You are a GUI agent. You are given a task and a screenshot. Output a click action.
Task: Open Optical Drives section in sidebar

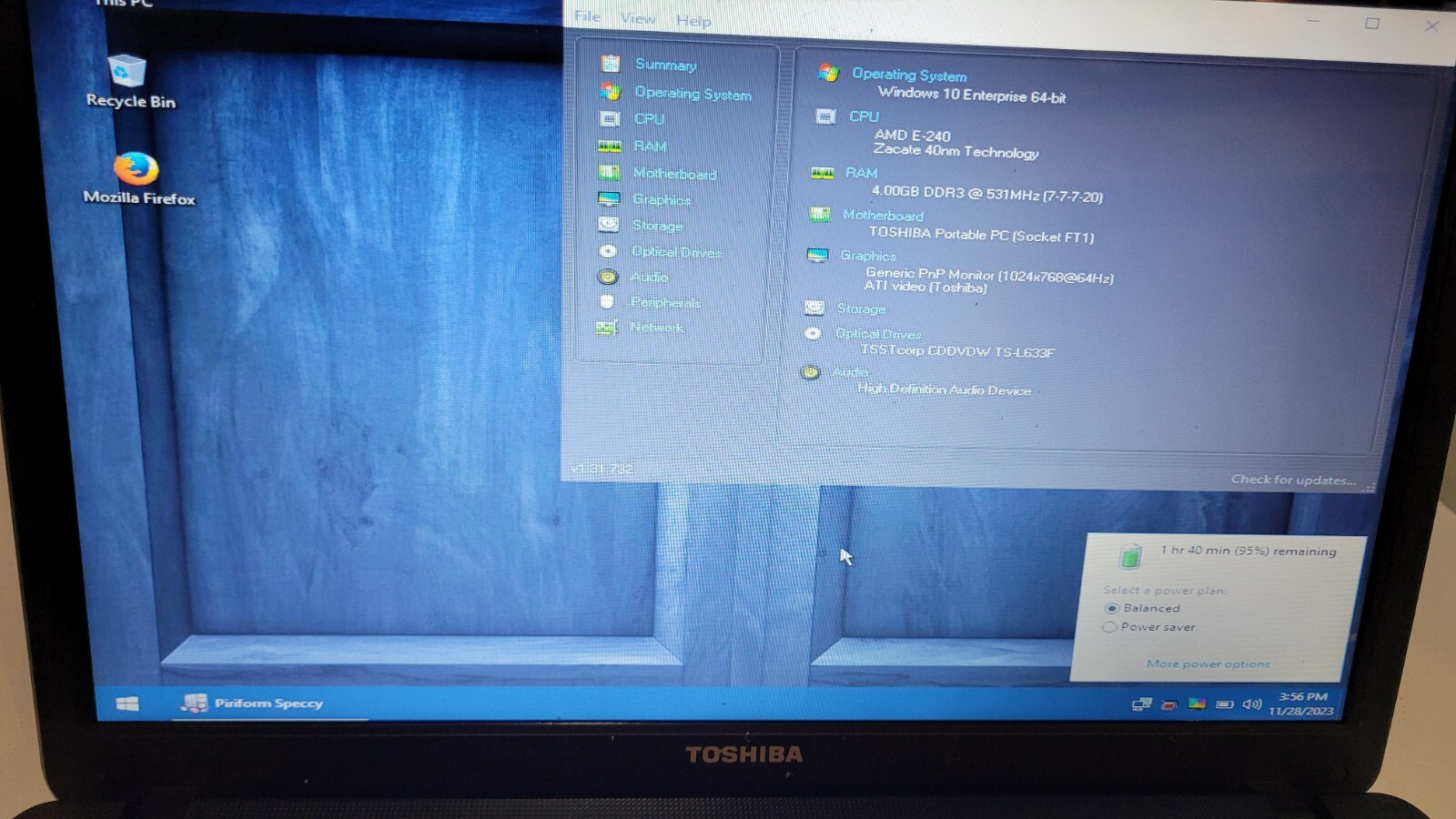[x=676, y=252]
